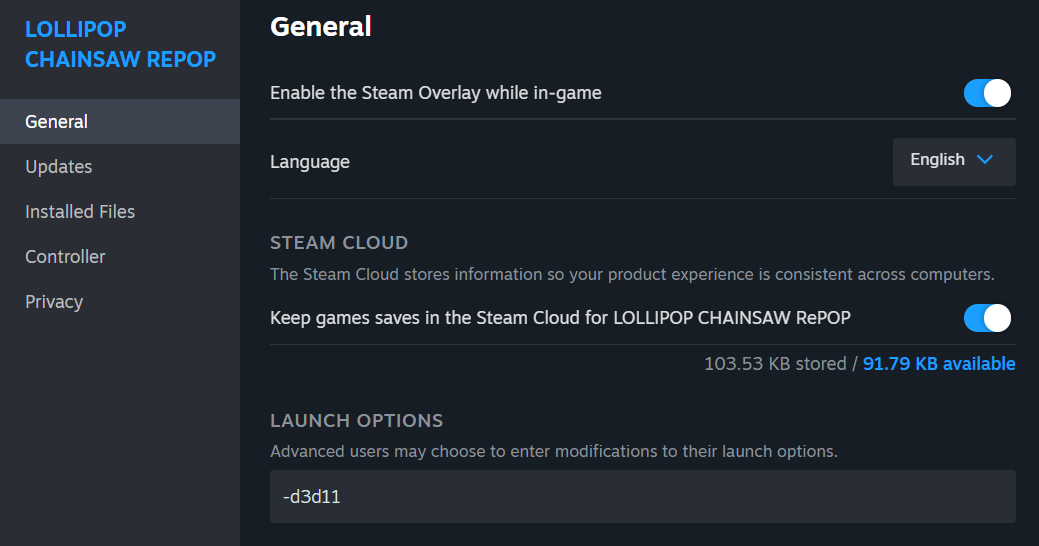Click the LOLLIPOP CHAINSAW REPOP game title
The height and width of the screenshot is (546, 1039).
pos(120,45)
